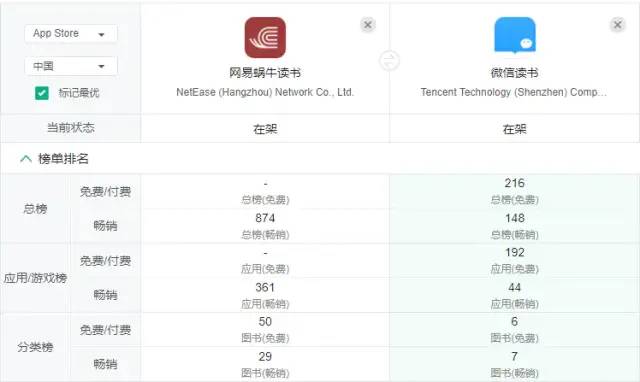Toggle the 标记最优 checkbox

42,93
